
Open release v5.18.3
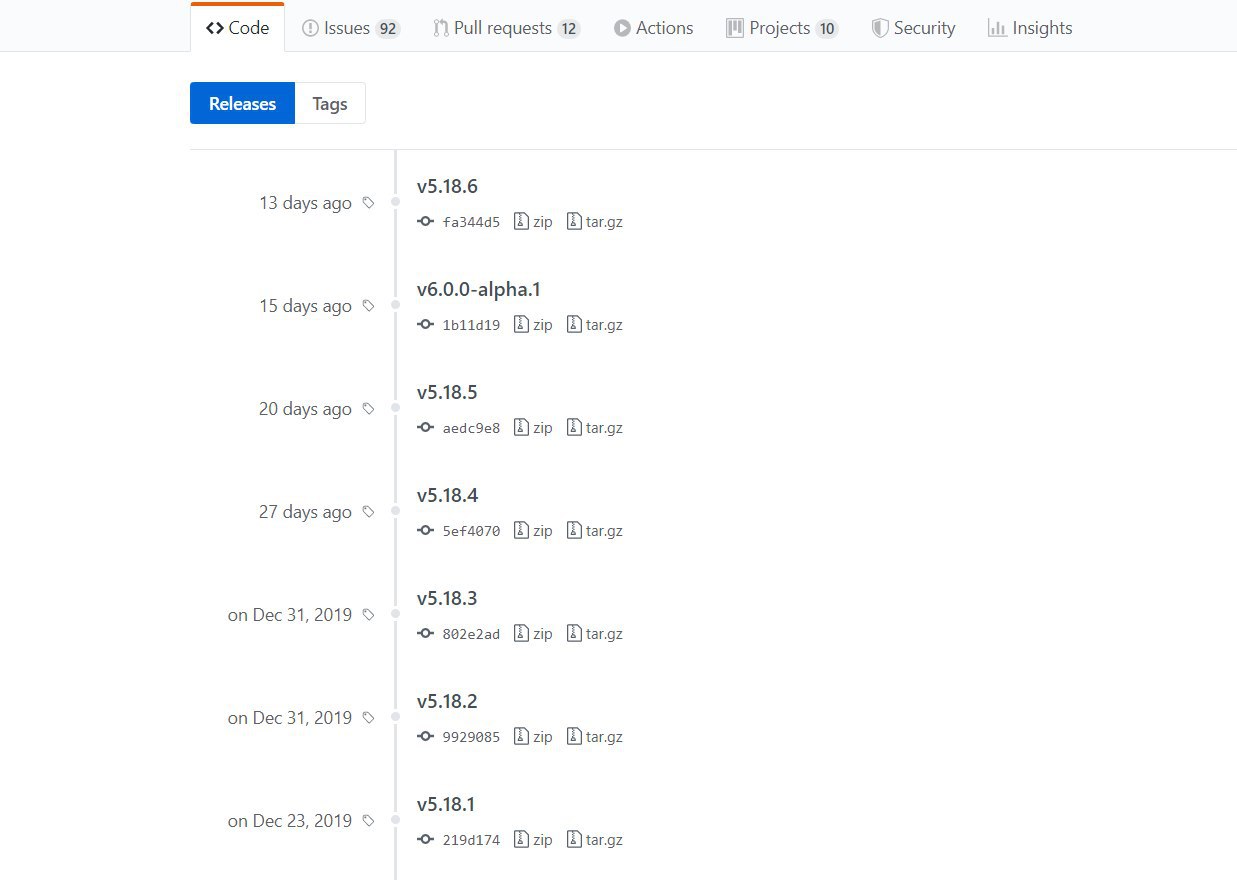click(x=447, y=598)
